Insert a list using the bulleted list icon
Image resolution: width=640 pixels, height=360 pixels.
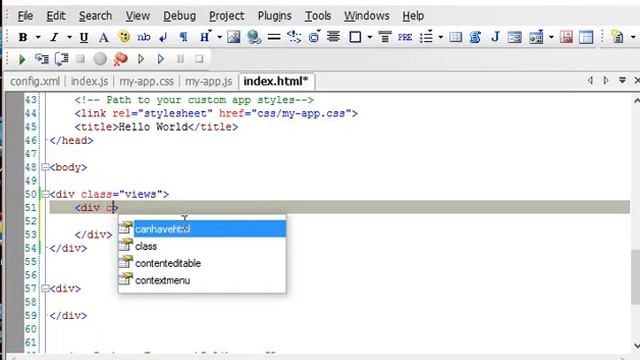point(426,37)
